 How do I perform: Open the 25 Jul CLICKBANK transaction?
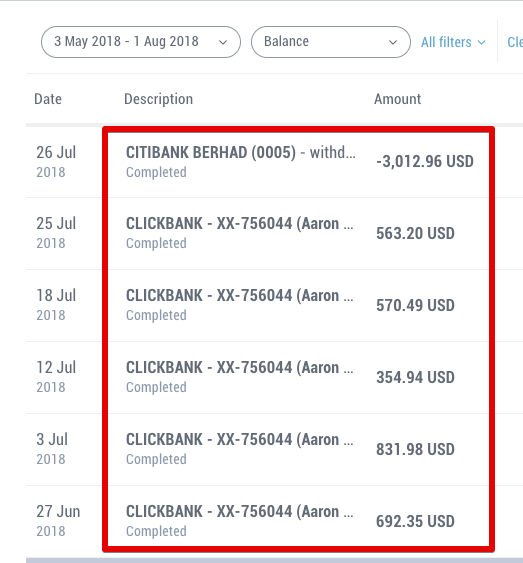point(274,233)
